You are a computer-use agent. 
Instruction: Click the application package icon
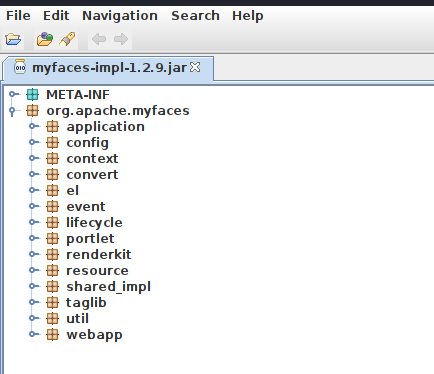click(x=52, y=127)
